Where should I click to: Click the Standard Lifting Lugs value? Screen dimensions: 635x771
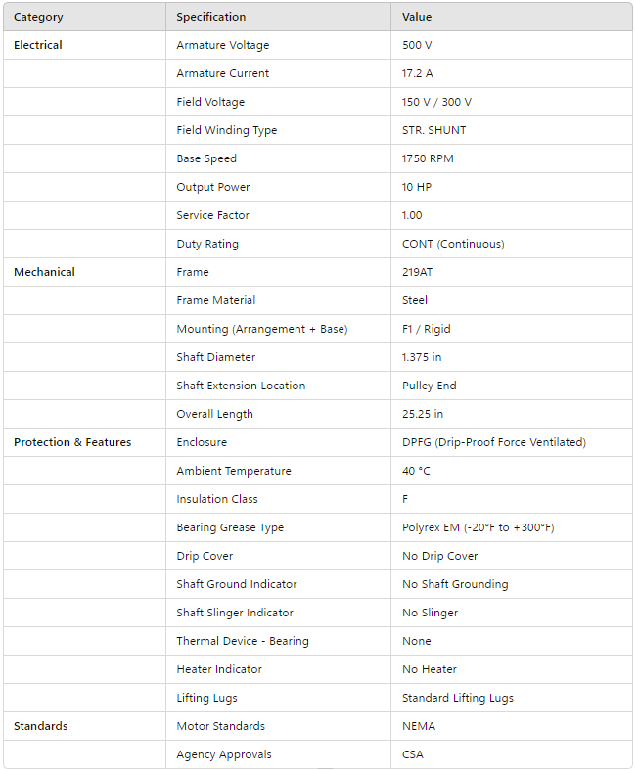coord(458,698)
